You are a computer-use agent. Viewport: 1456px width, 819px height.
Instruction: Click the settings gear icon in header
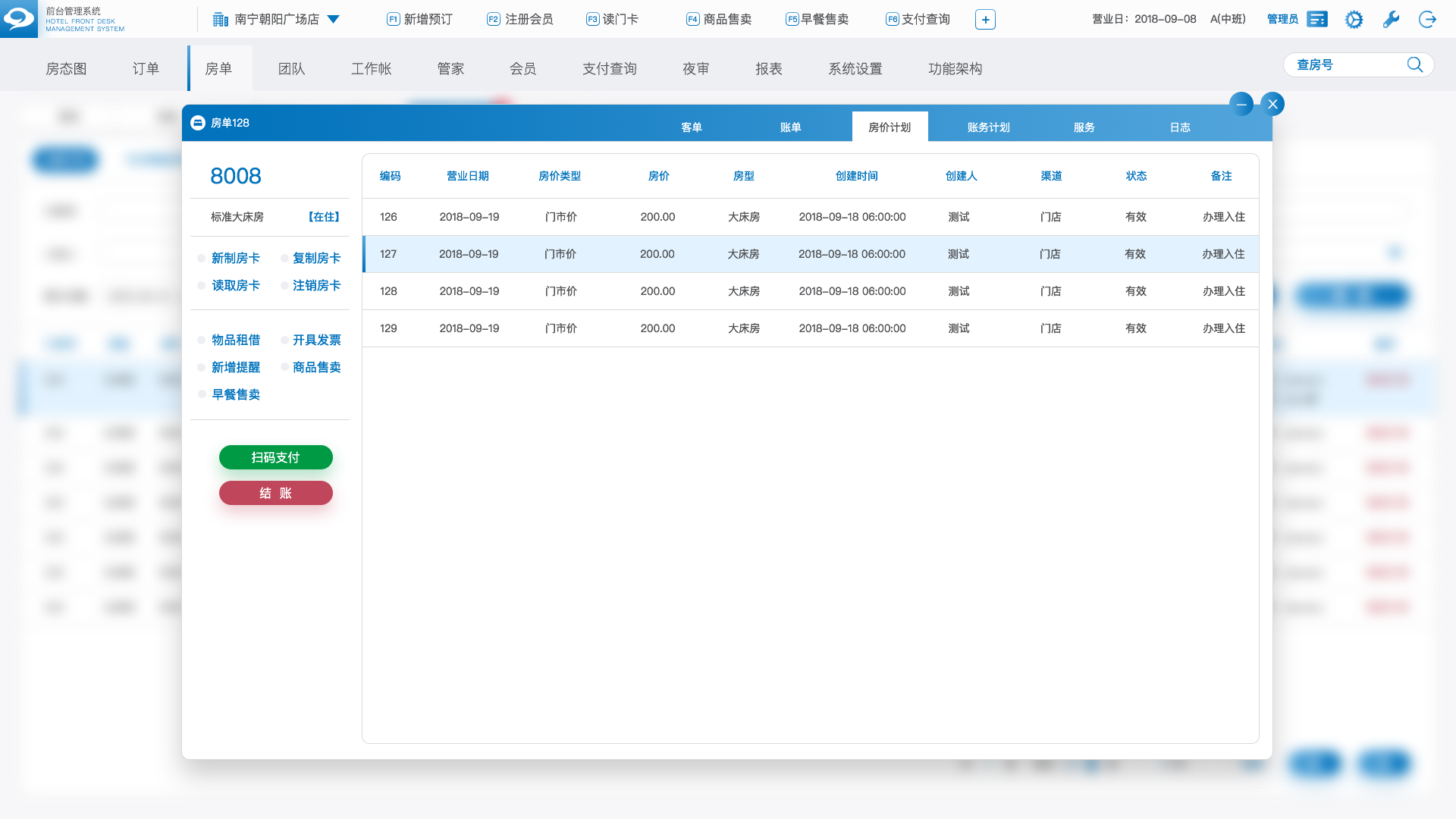tap(1354, 20)
